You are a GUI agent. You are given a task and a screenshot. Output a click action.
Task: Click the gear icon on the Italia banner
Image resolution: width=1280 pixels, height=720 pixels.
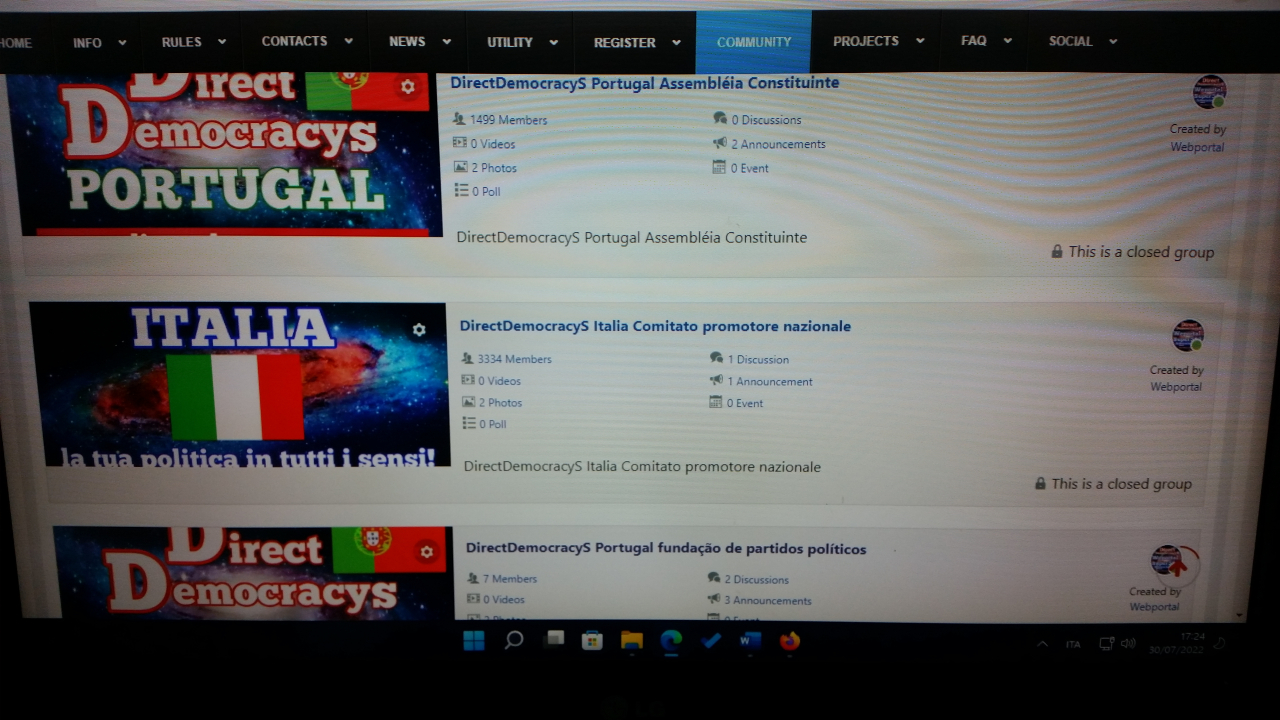[x=419, y=330]
